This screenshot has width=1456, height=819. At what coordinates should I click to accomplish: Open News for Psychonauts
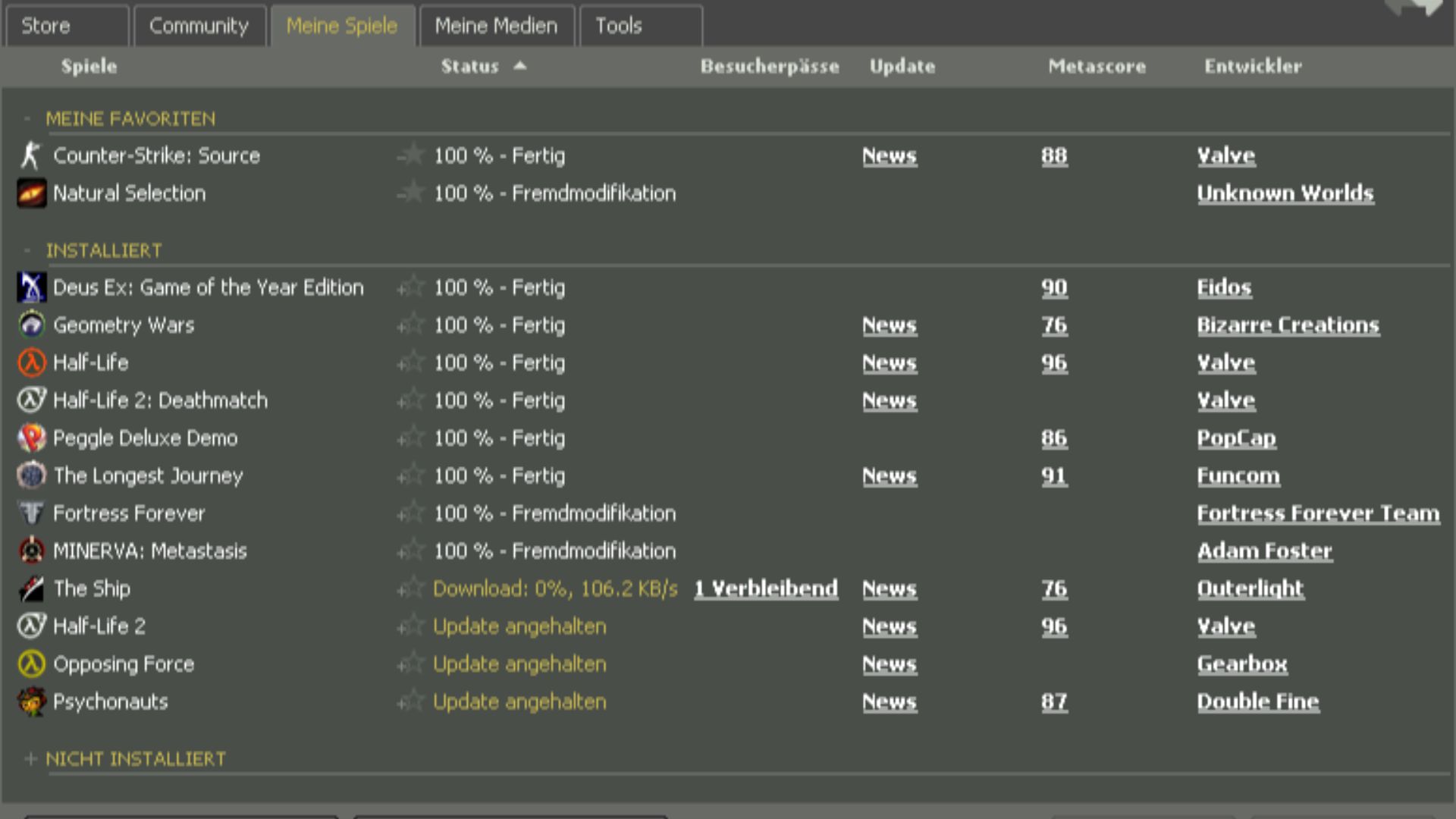tap(889, 702)
